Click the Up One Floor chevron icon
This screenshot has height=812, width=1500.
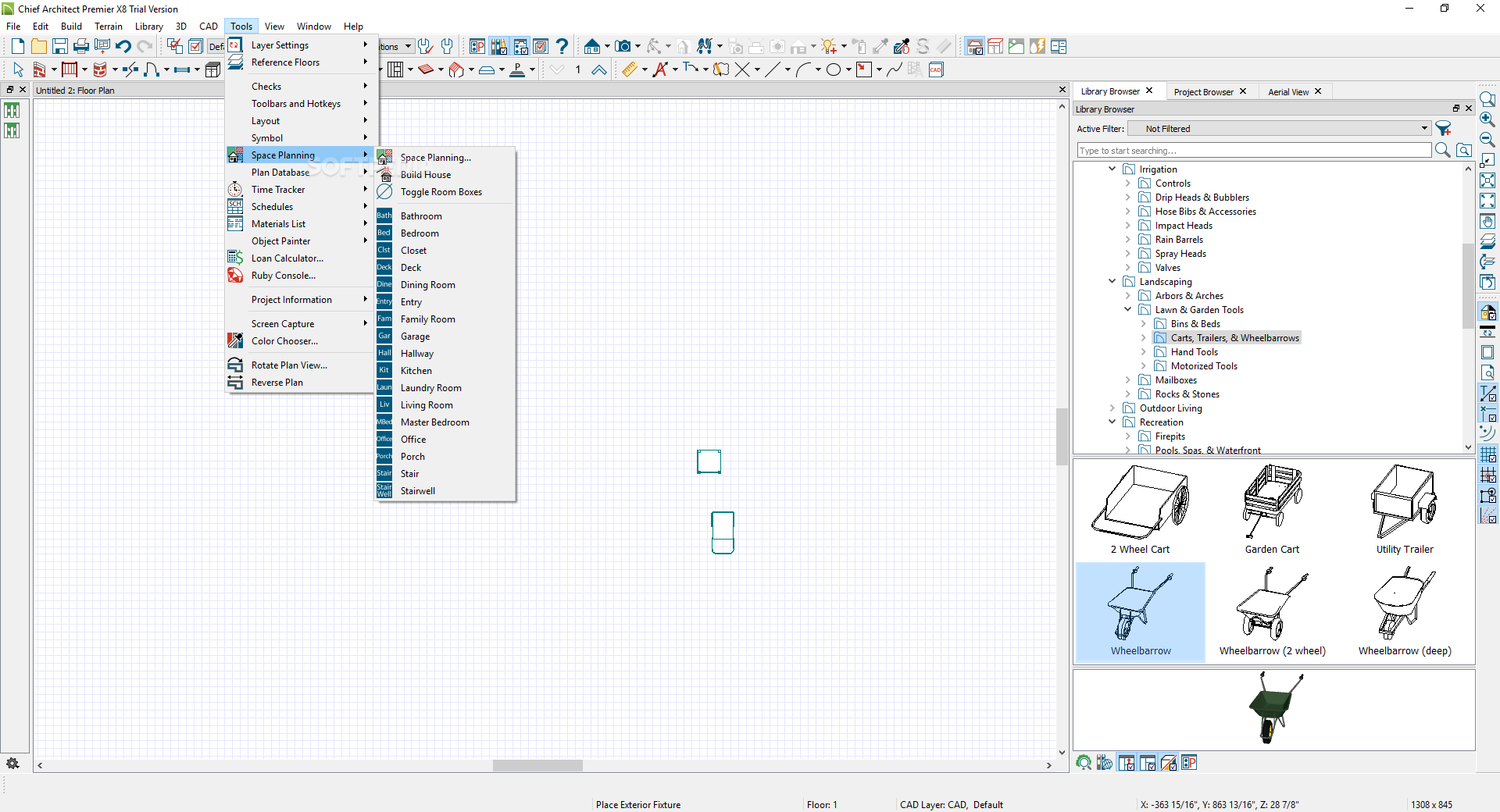pyautogui.click(x=599, y=70)
